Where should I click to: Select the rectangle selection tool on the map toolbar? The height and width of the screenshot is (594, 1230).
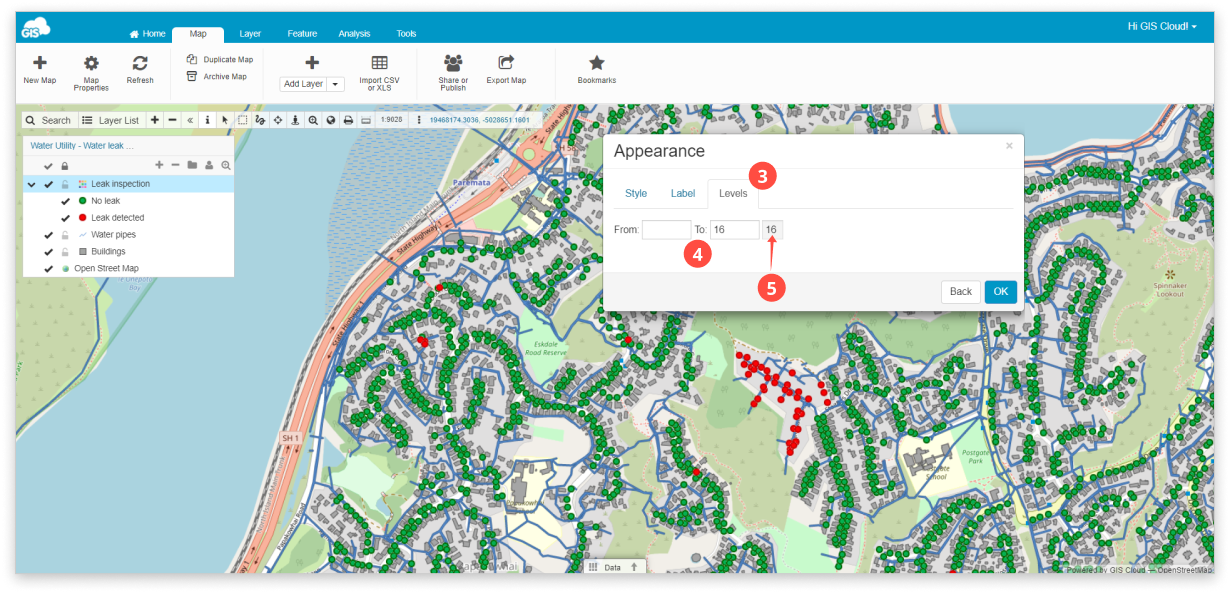pos(244,119)
